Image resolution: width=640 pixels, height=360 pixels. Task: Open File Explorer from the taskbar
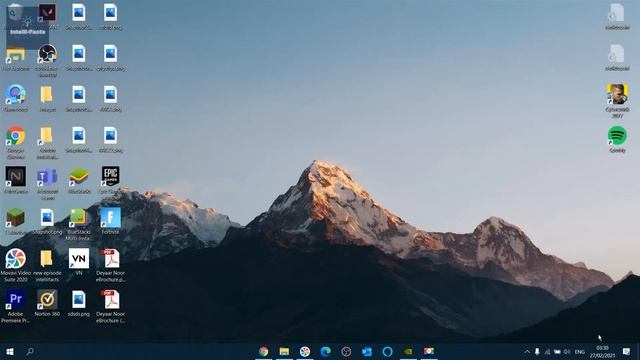click(284, 351)
